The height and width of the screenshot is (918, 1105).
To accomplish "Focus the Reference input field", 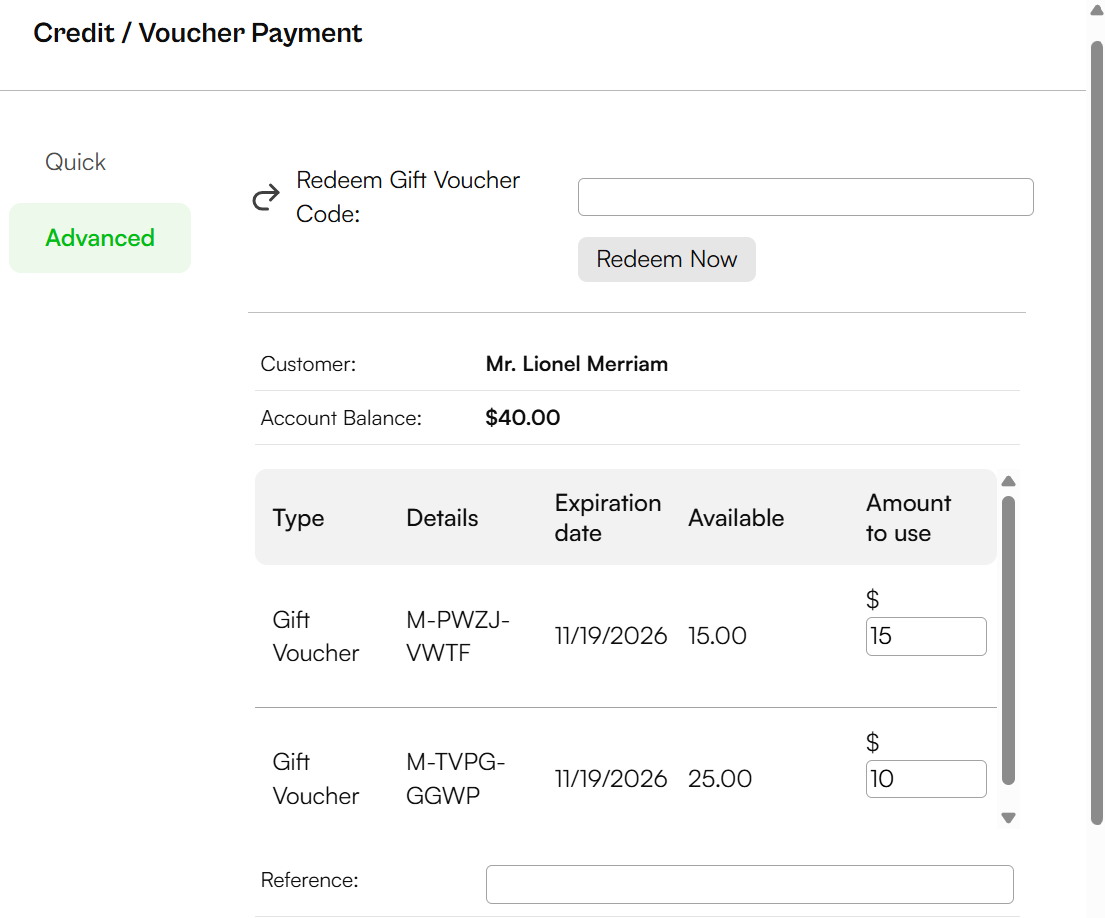I will [750, 884].
